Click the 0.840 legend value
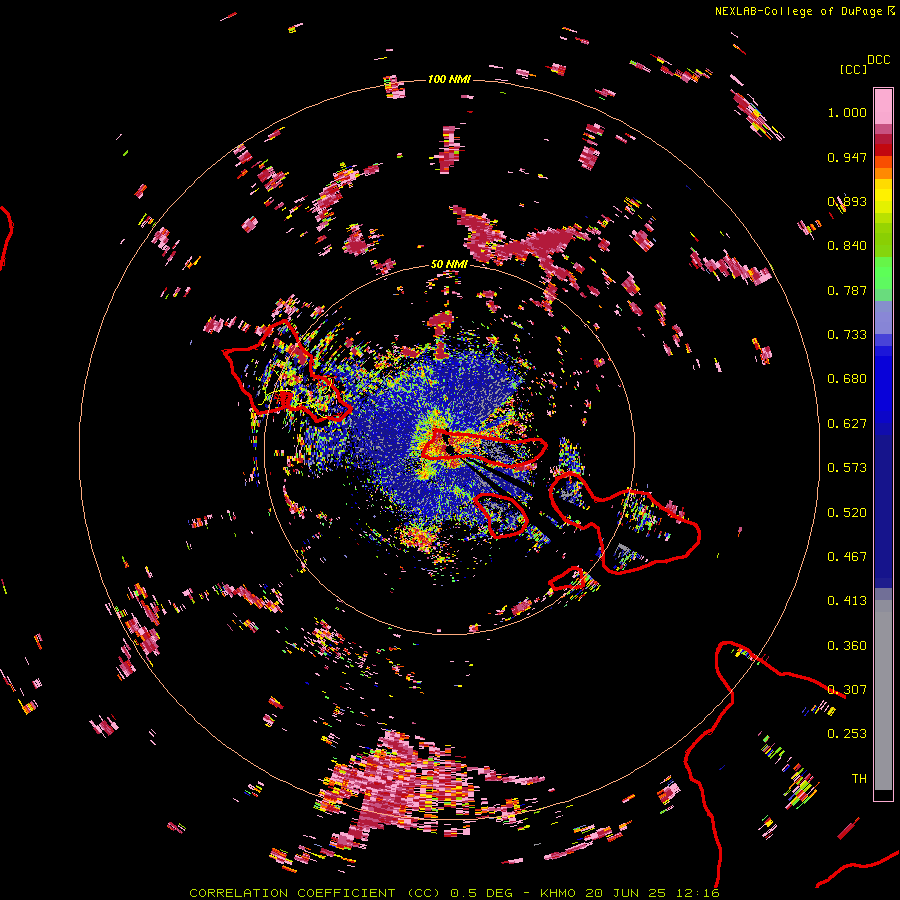Viewport: 900px width, 900px height. click(x=847, y=246)
